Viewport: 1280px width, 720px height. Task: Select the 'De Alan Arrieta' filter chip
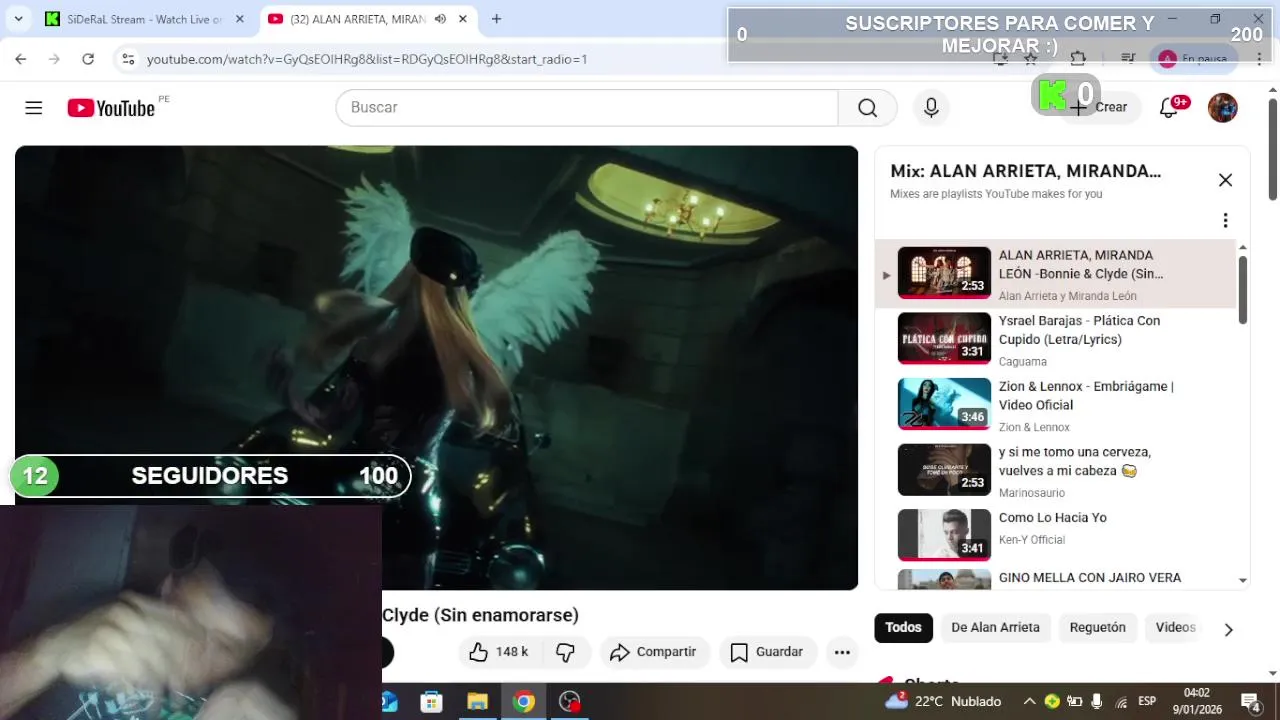tap(995, 627)
